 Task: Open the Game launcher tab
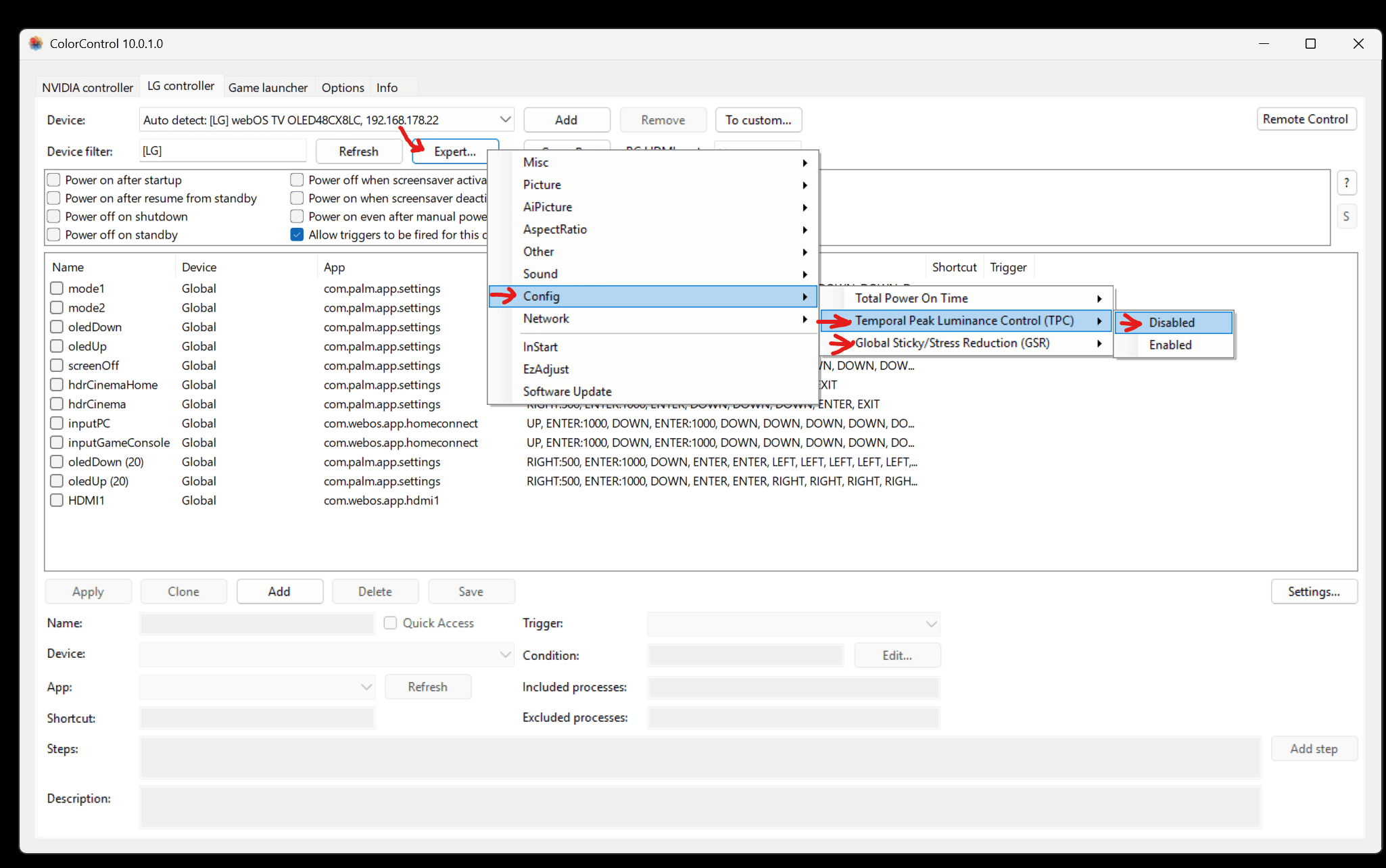[x=268, y=87]
